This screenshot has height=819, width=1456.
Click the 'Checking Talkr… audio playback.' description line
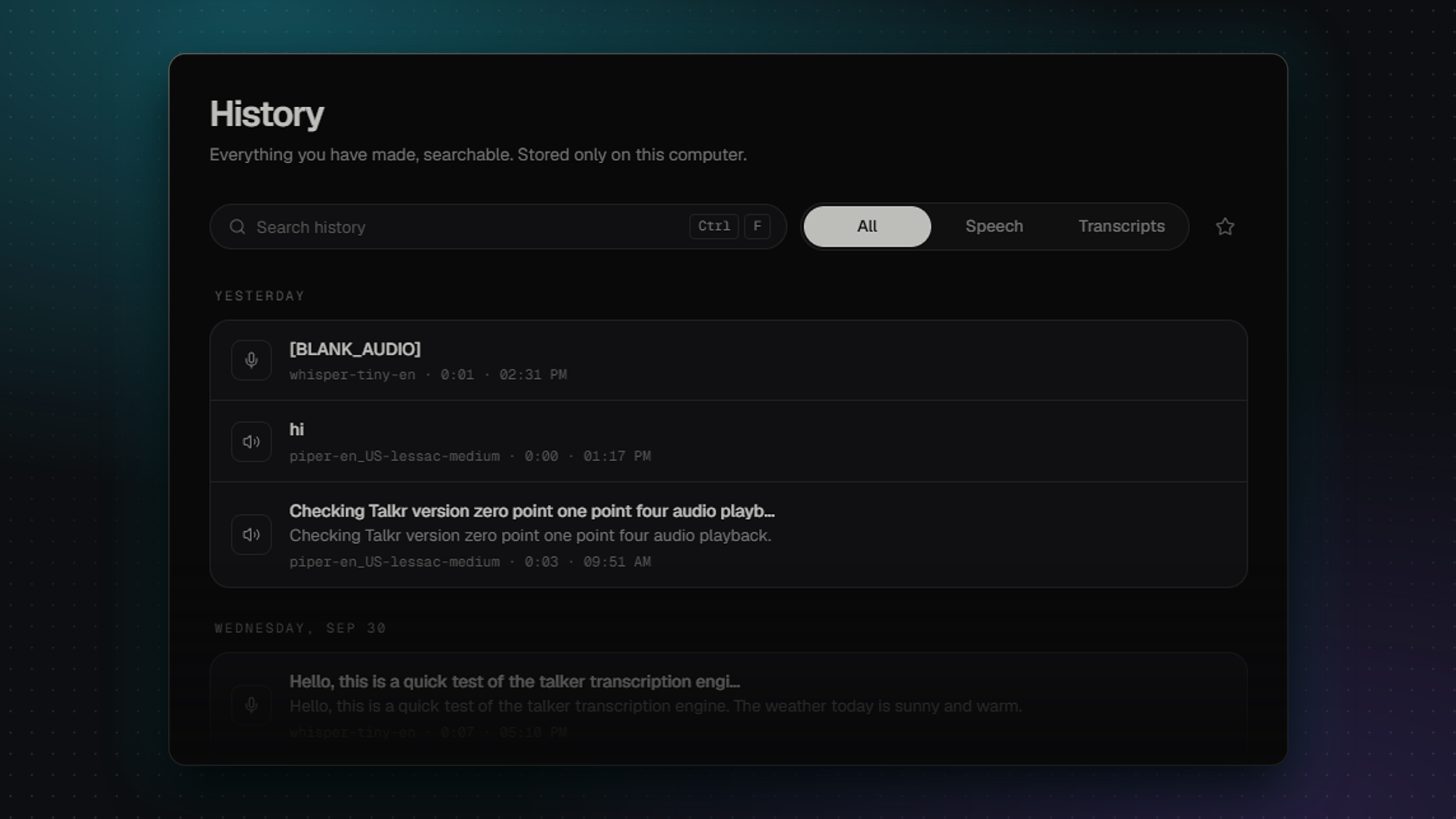pyautogui.click(x=530, y=535)
